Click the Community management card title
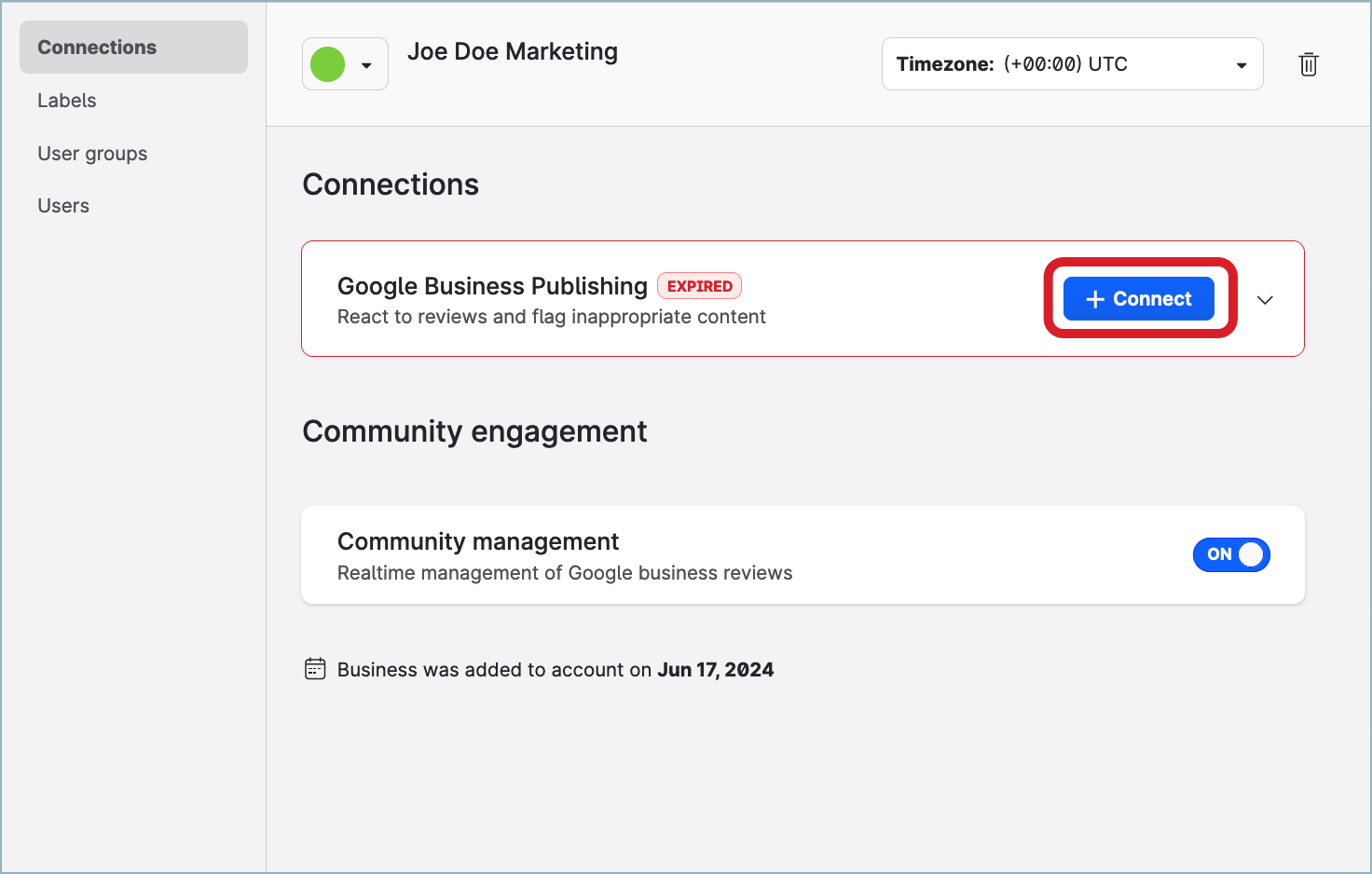 coord(478,541)
